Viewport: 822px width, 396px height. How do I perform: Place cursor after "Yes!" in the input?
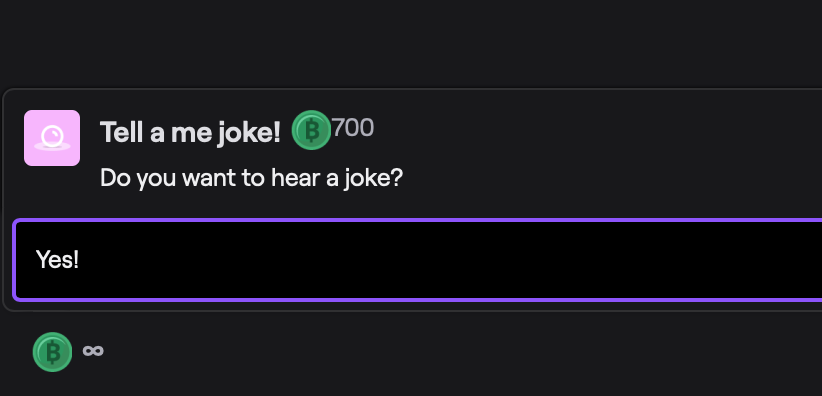[x=80, y=260]
